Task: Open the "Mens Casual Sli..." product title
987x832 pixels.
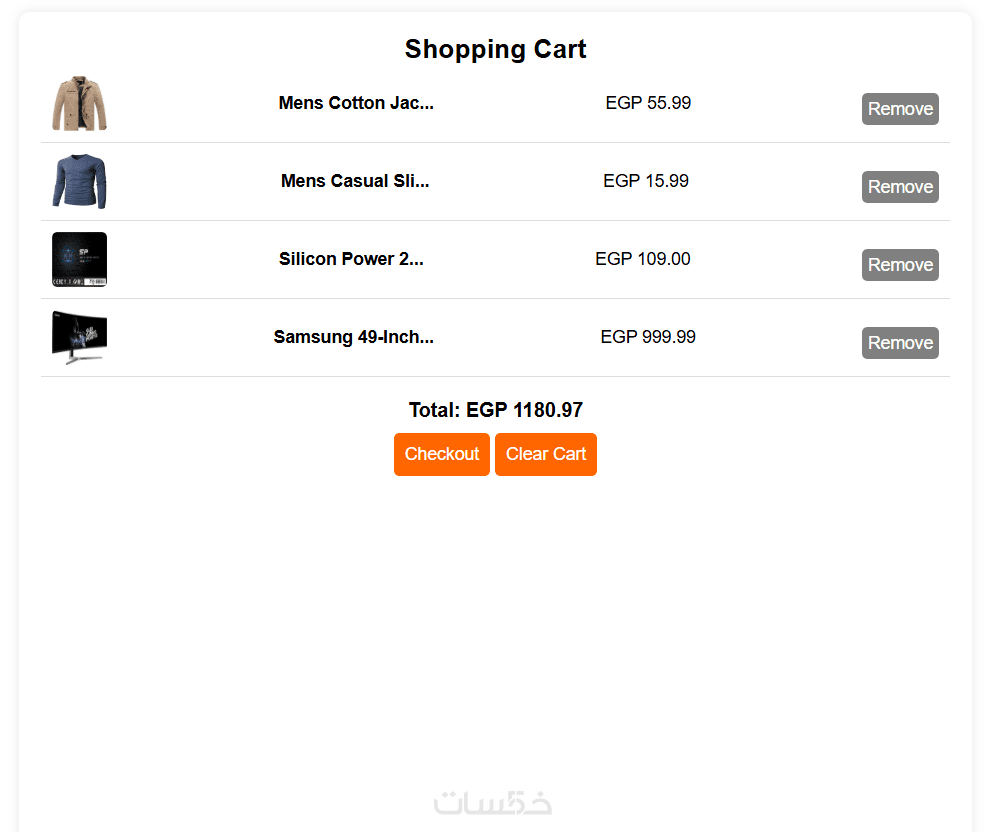Action: 355,181
